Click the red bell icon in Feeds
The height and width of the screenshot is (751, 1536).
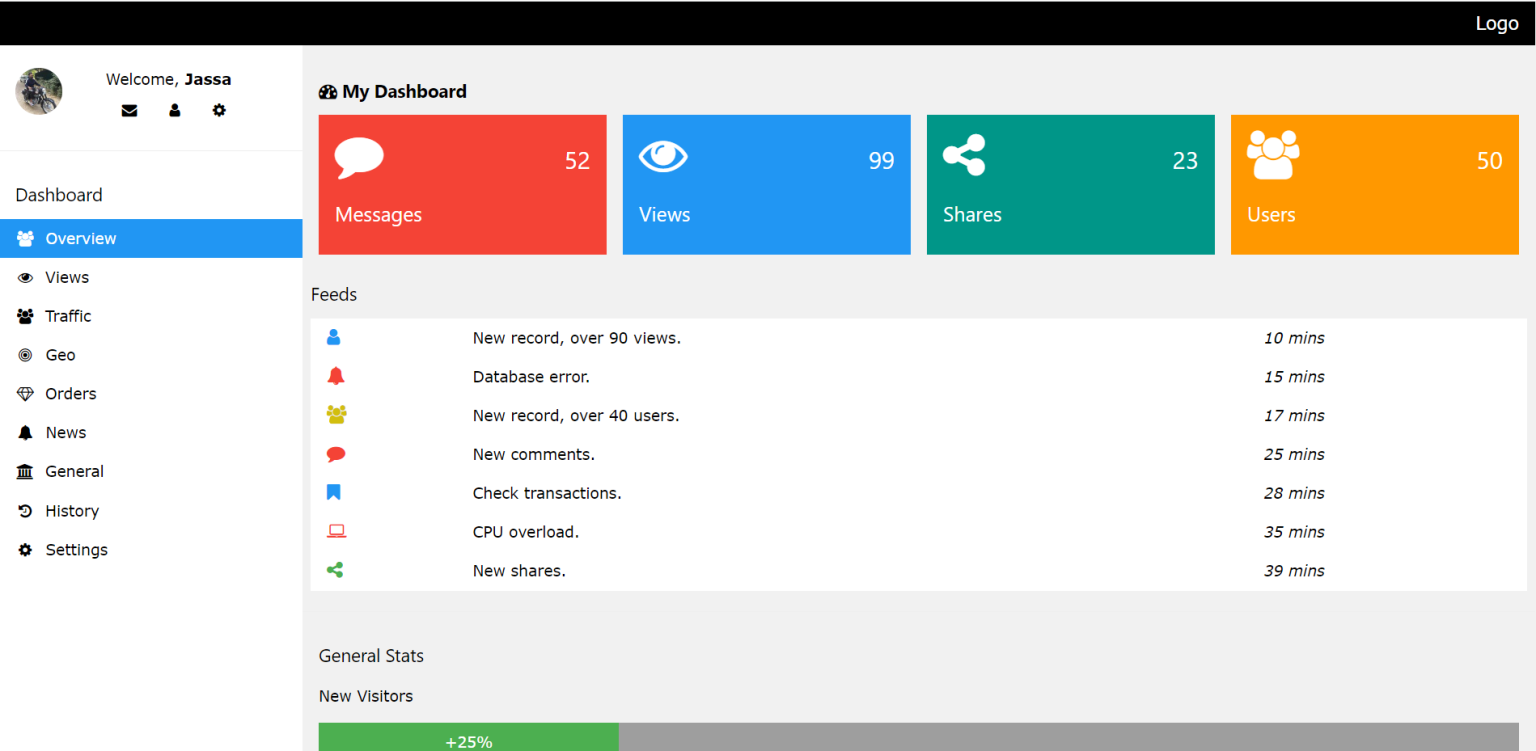coord(336,376)
